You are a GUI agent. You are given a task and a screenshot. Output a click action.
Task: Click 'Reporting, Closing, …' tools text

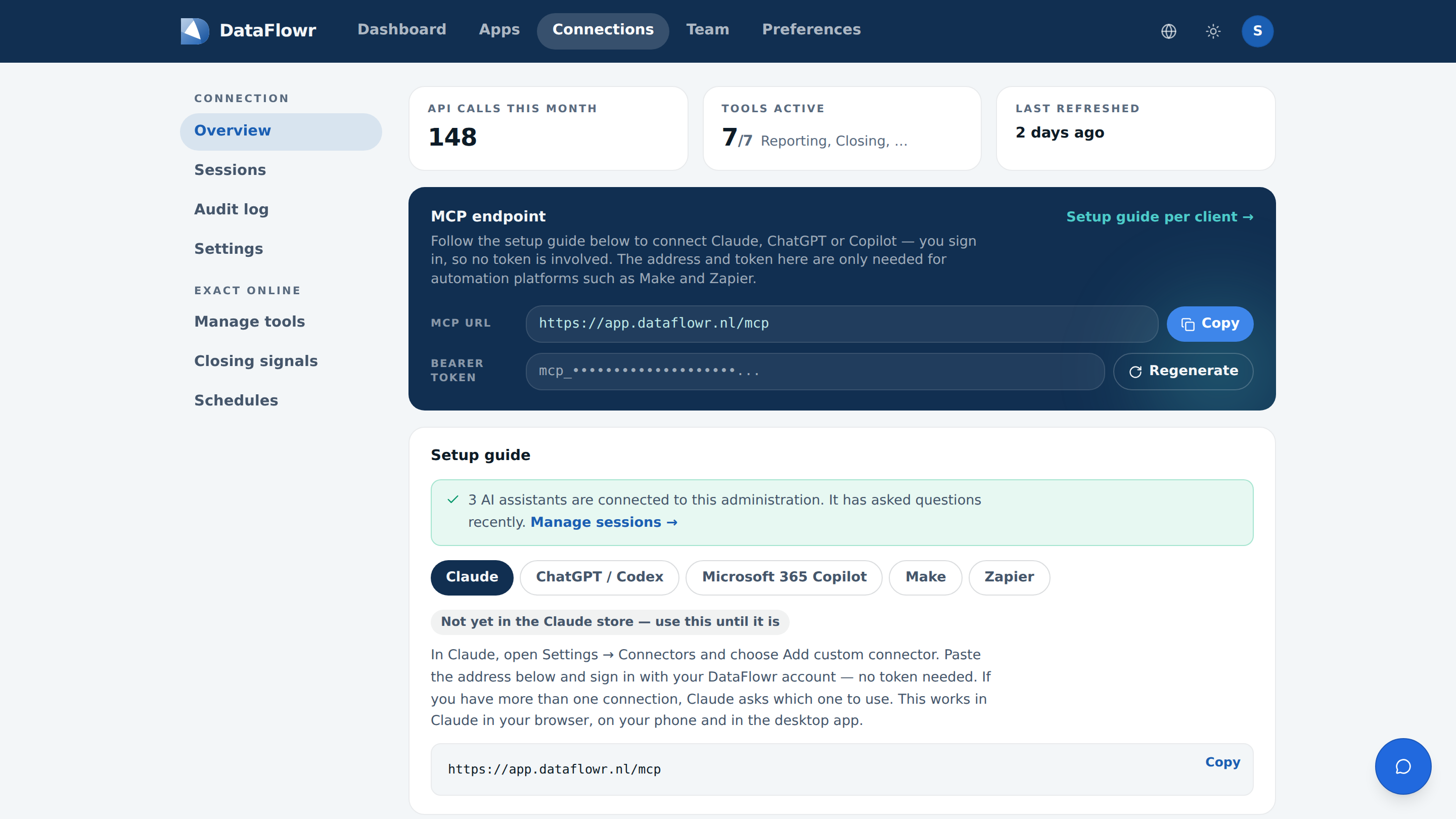pyautogui.click(x=834, y=142)
